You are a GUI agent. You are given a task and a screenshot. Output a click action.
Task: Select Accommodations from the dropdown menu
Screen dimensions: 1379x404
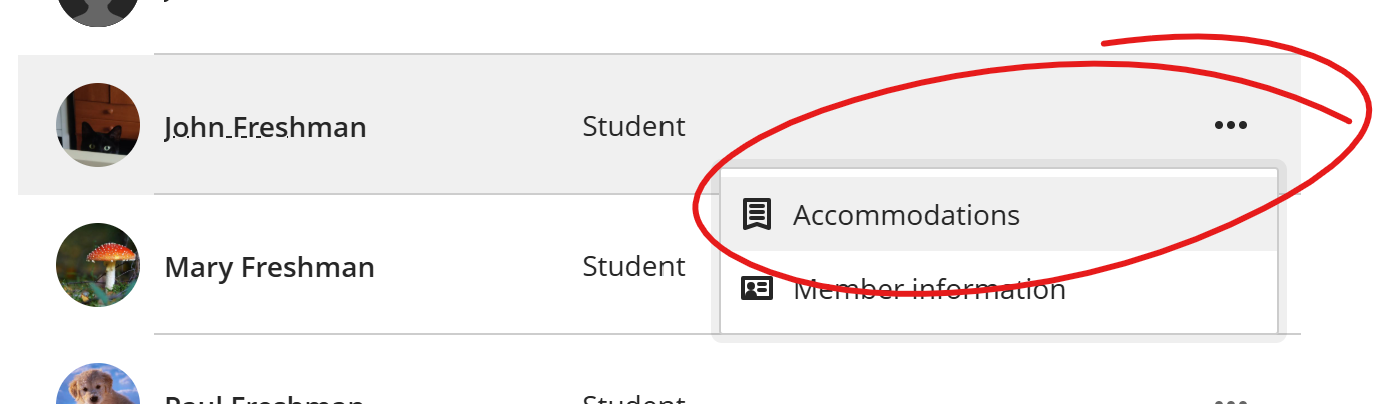click(998, 215)
